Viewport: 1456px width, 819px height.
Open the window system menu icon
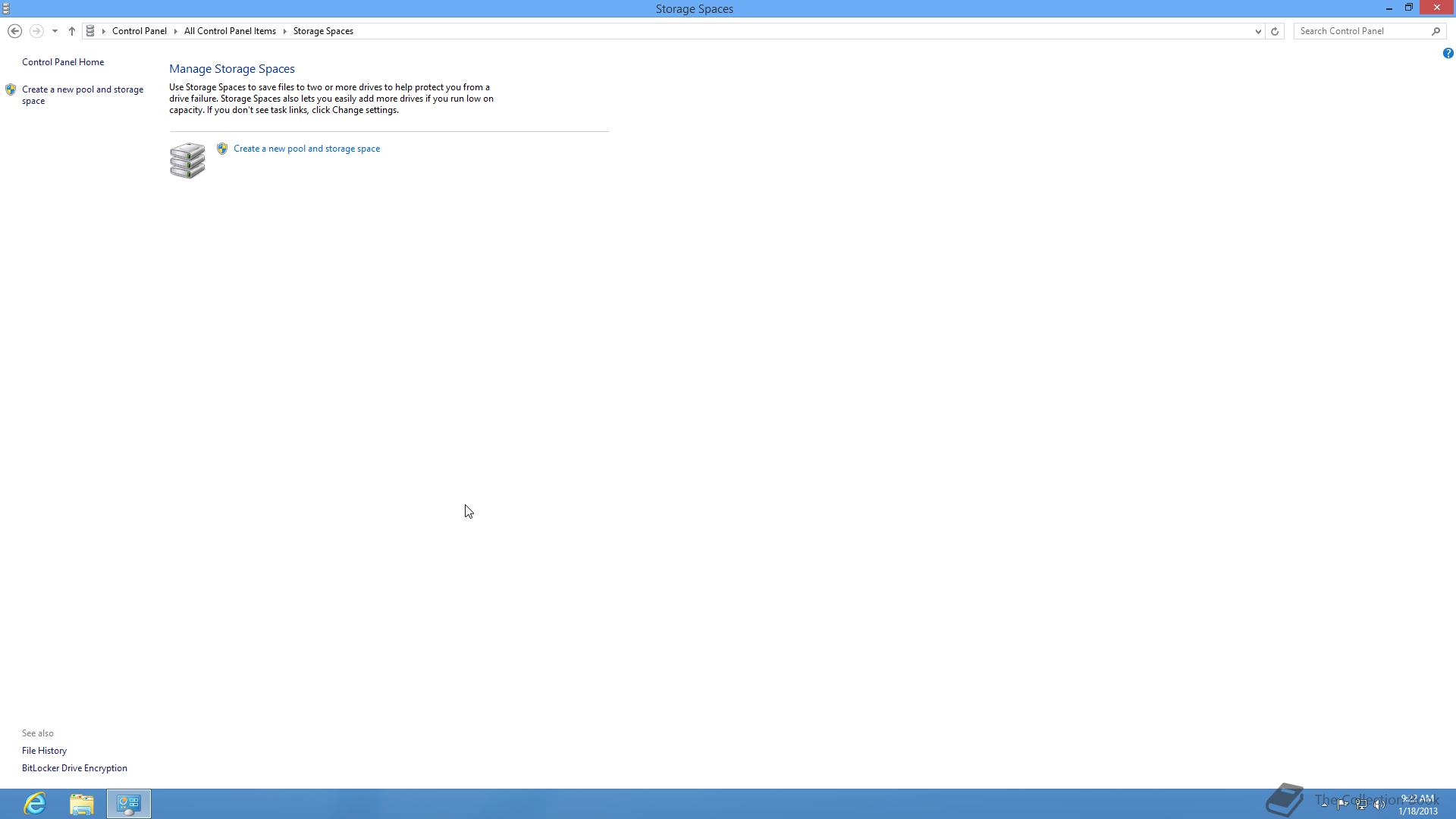tap(6, 8)
